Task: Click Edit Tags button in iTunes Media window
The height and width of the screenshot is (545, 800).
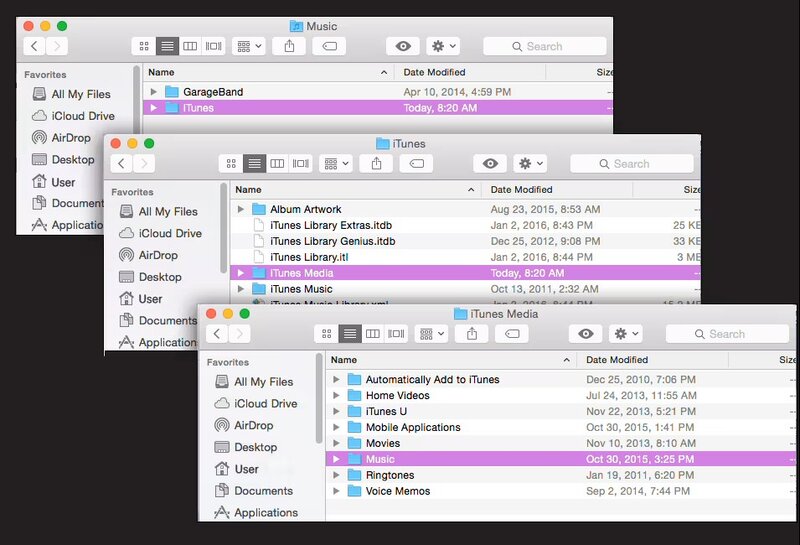Action: coord(512,334)
